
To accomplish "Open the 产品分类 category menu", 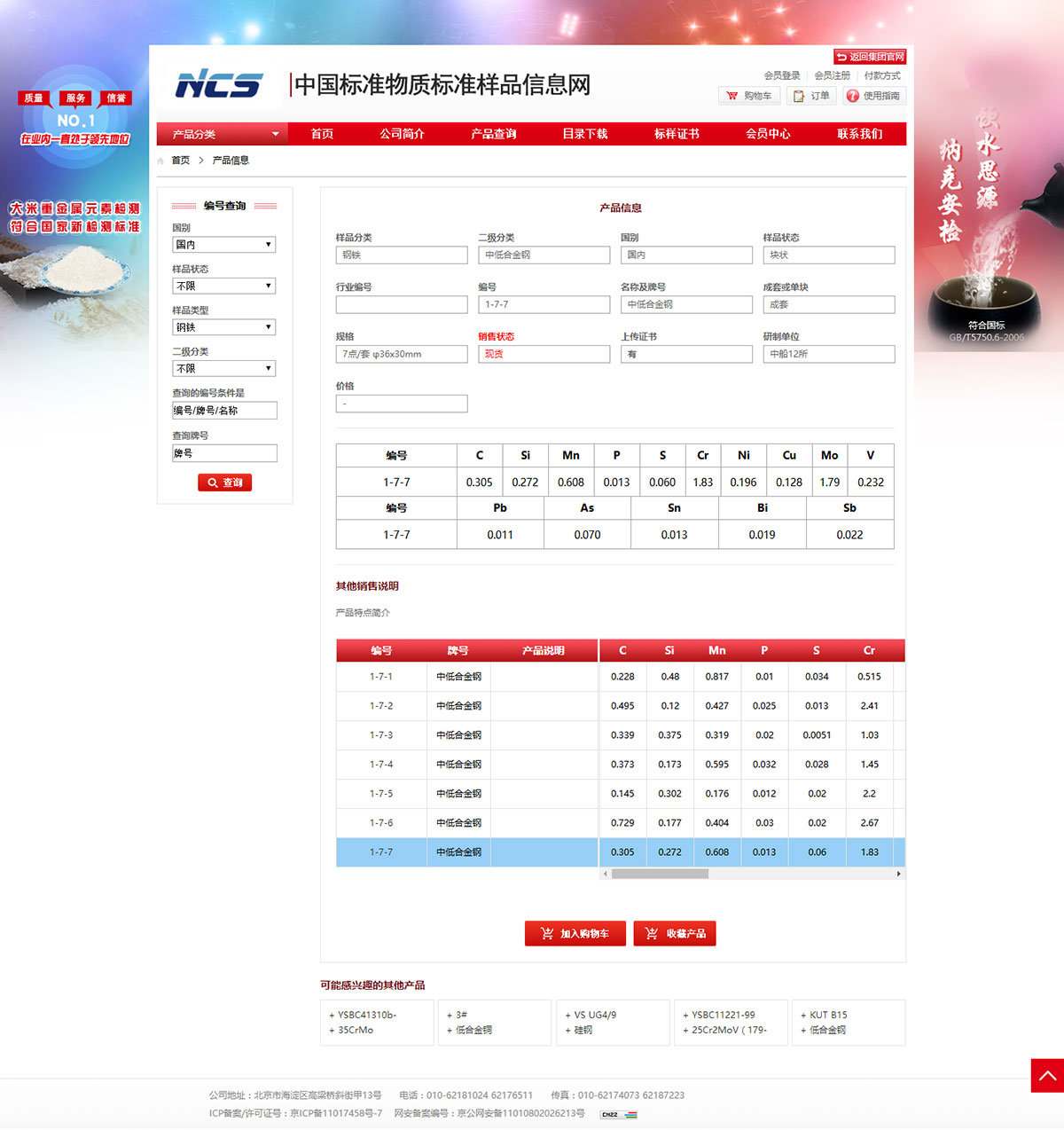I will (x=222, y=134).
